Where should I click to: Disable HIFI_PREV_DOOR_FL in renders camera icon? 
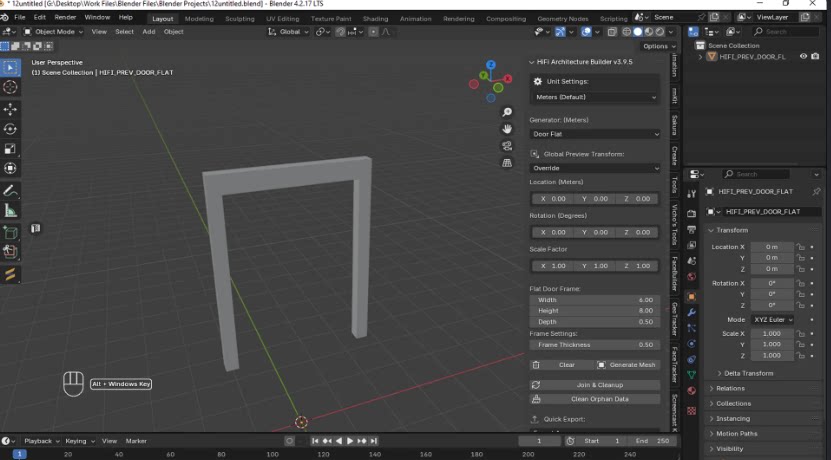(816, 56)
